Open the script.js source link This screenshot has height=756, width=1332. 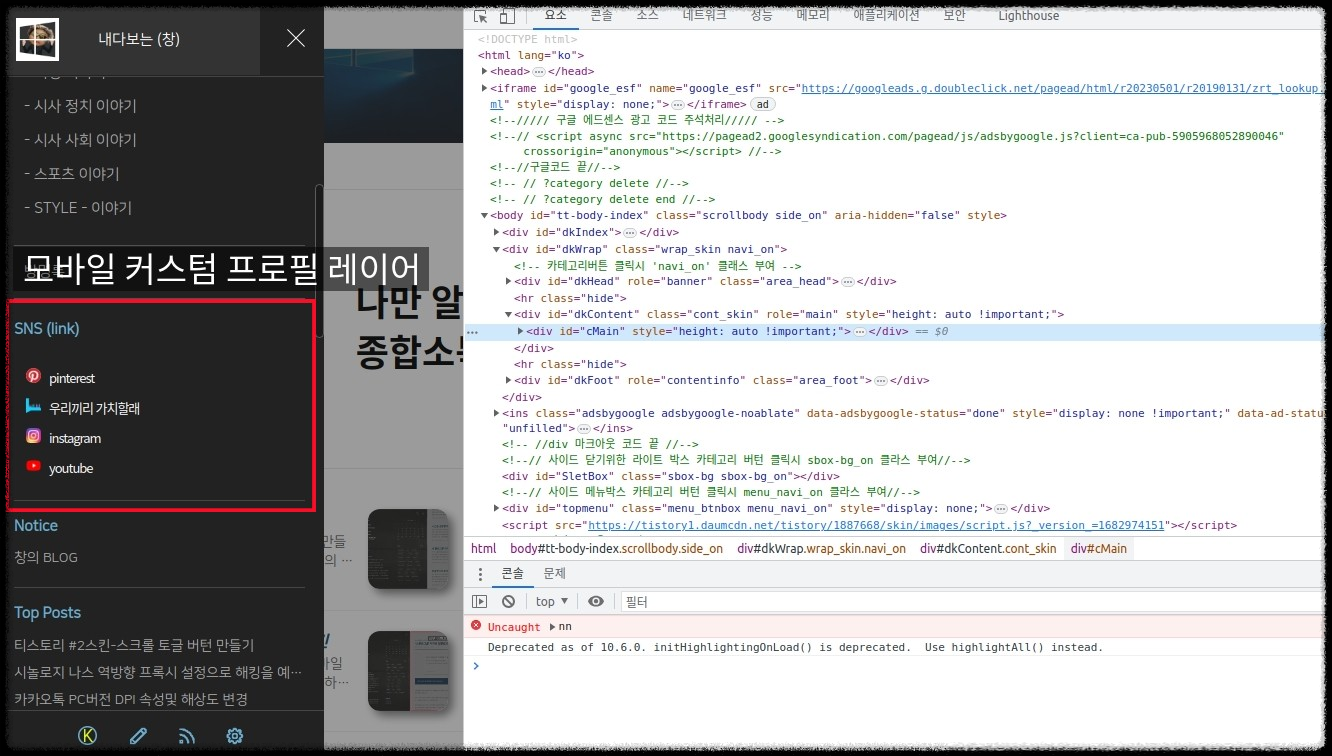point(876,525)
